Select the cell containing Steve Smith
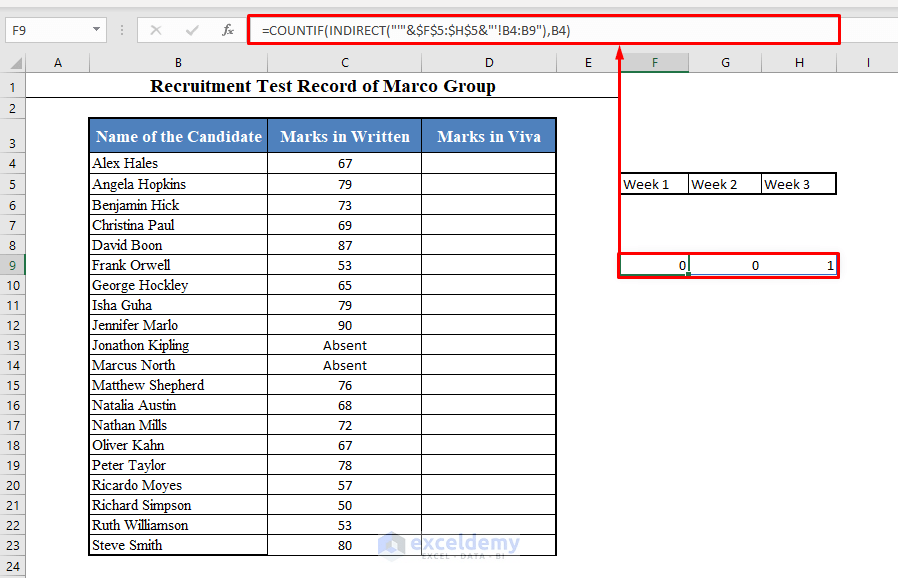 click(177, 545)
